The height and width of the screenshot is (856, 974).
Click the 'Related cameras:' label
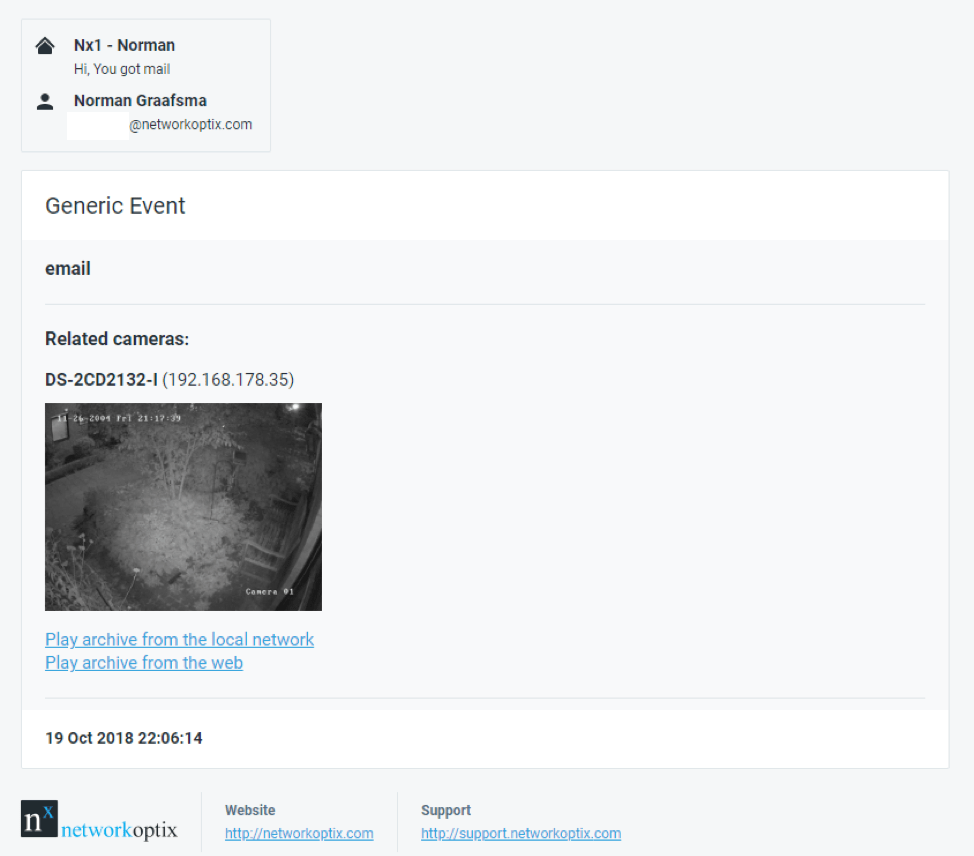pos(117,339)
